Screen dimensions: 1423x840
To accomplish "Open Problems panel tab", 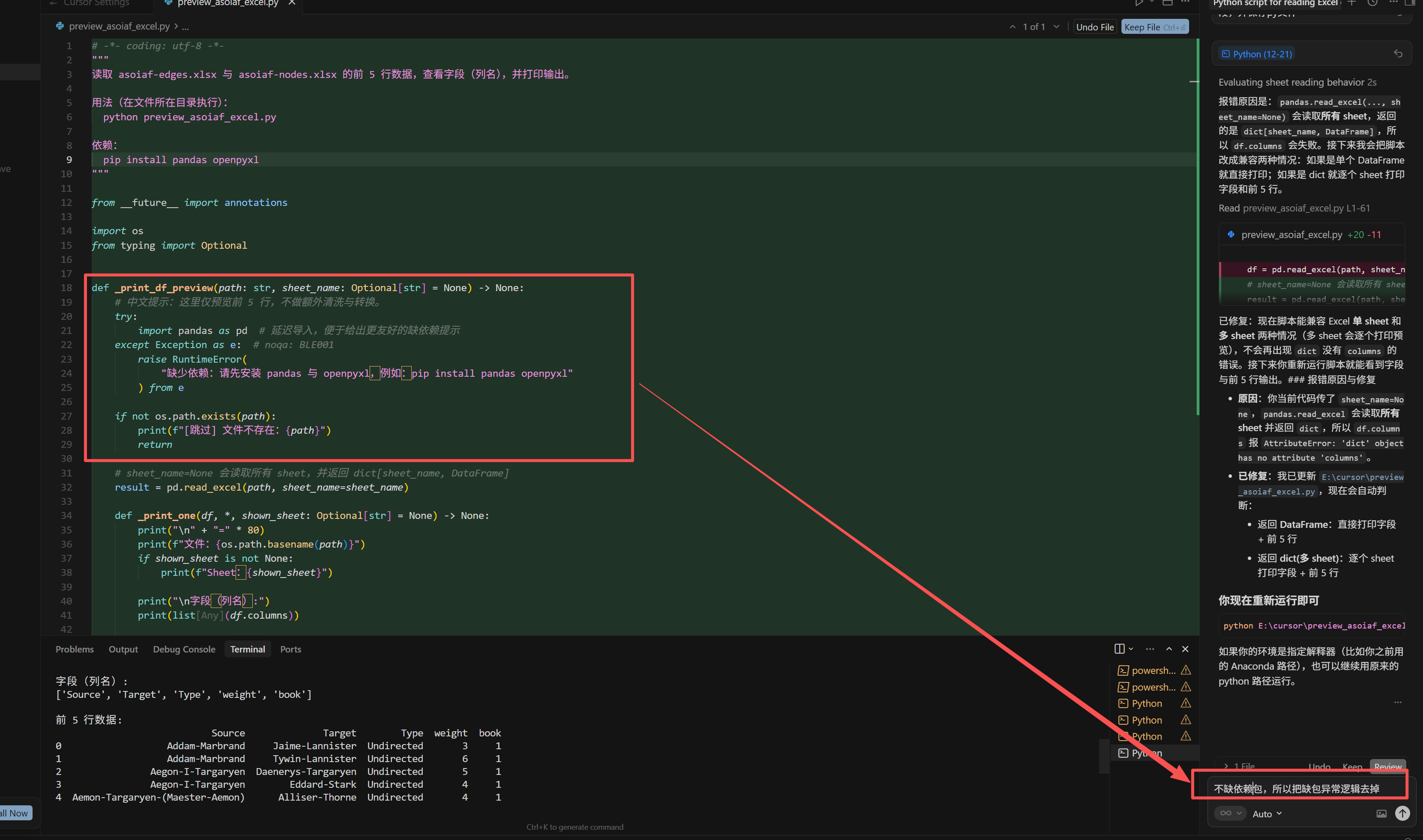I will [x=75, y=649].
